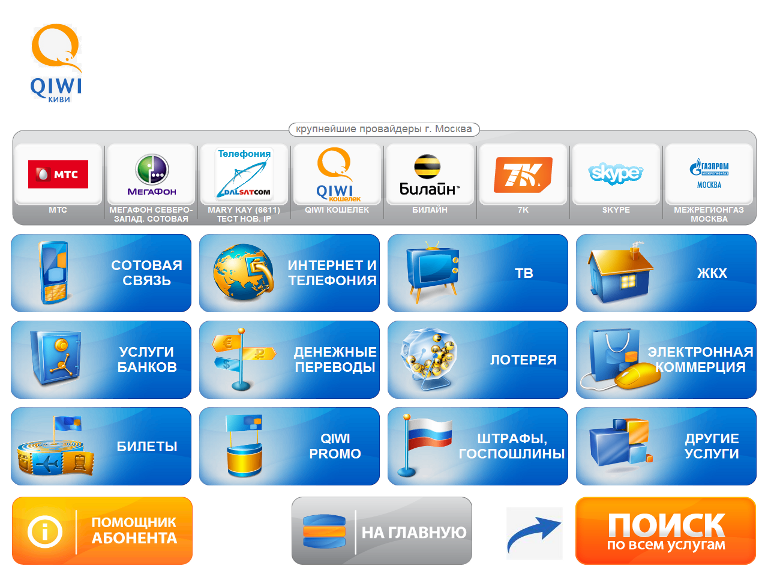Select the Лотерея category
768x576 pixels.
tap(478, 360)
